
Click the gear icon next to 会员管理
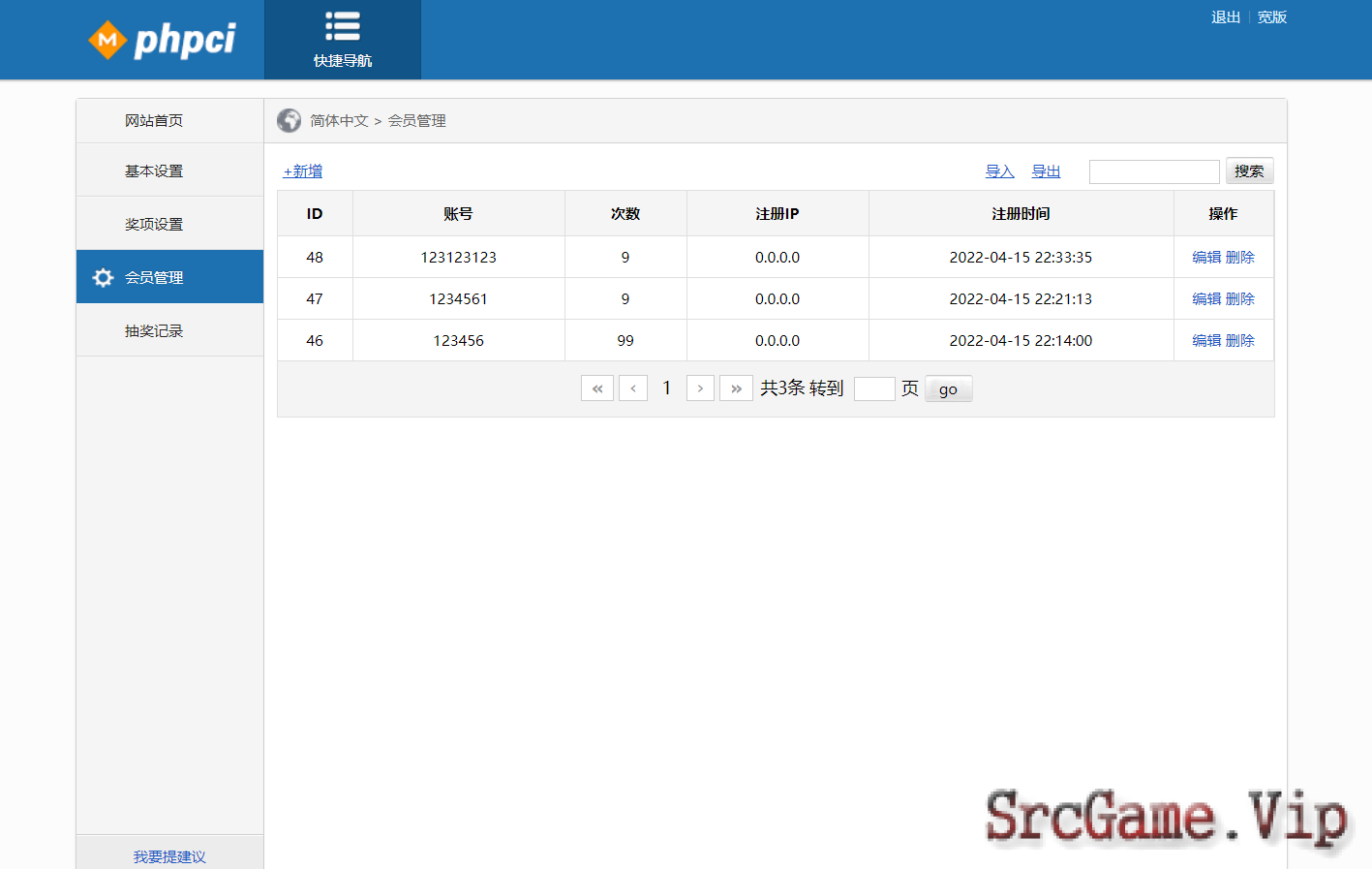[103, 278]
